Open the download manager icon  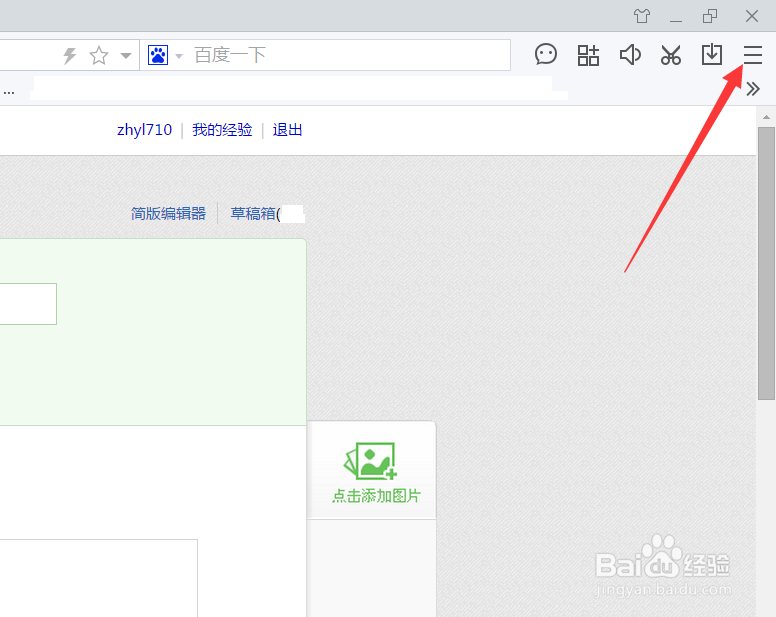712,54
